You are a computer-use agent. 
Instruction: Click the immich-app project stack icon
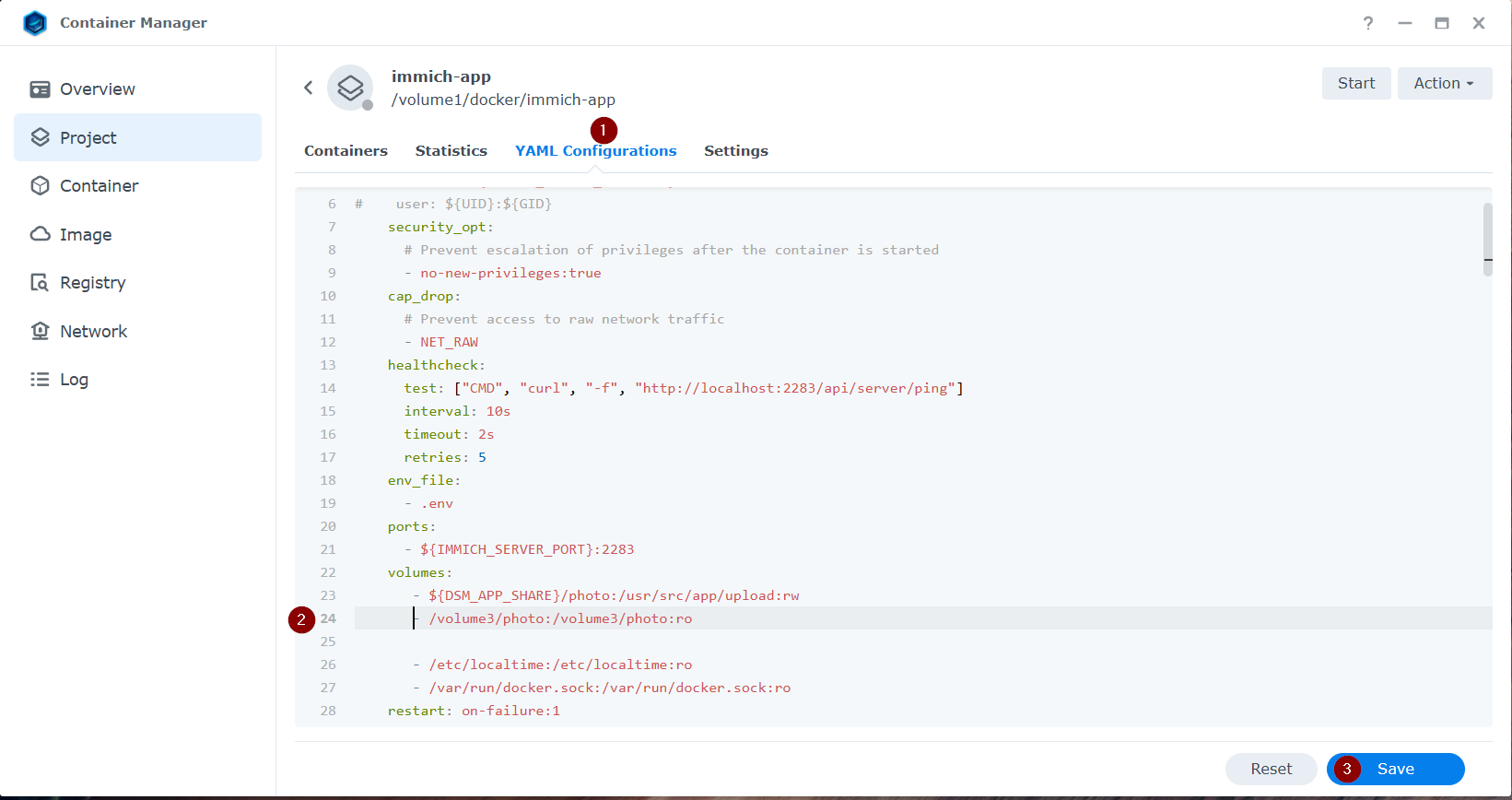tap(350, 88)
